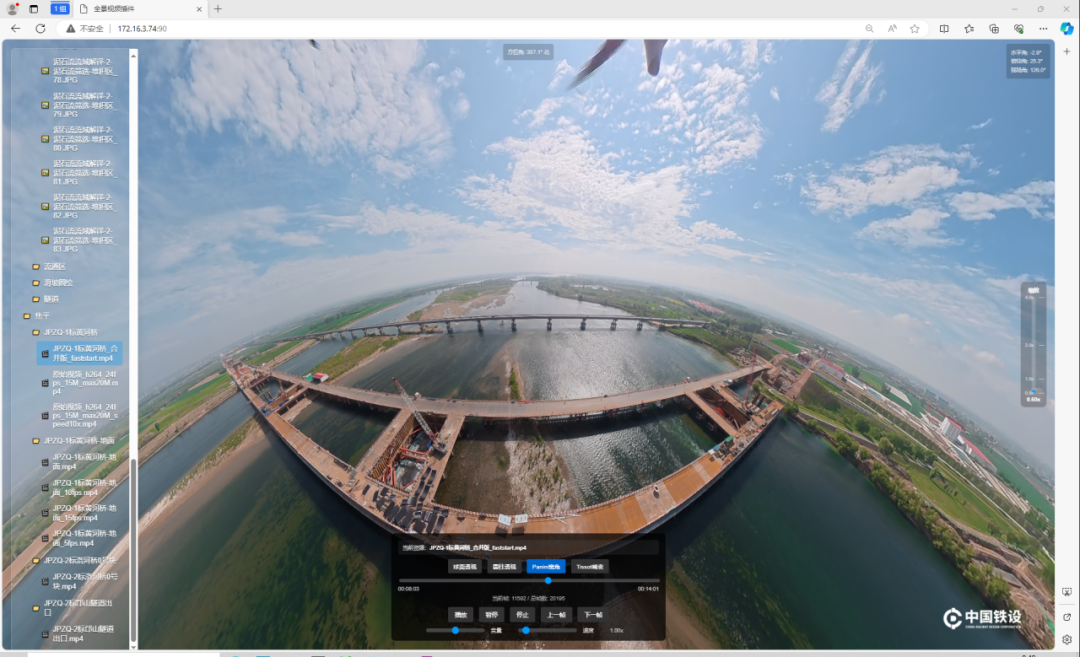Click the 下一帧 next frame button
This screenshot has height=657, width=1080.
(x=592, y=614)
